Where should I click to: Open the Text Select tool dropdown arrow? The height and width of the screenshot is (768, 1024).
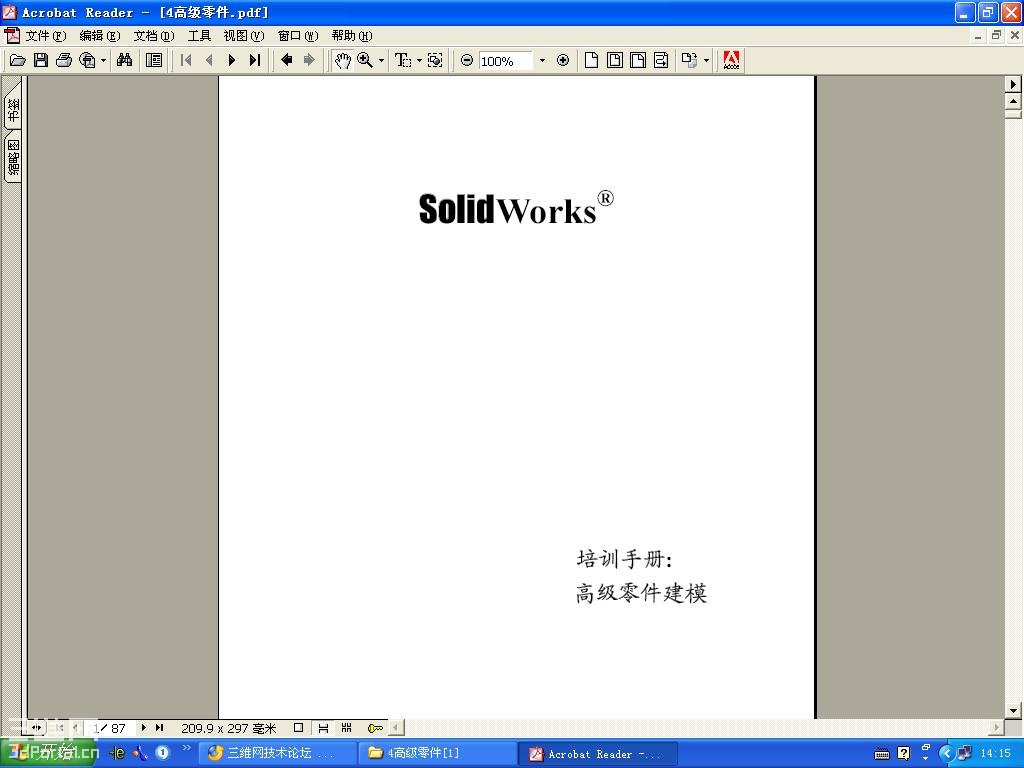pos(419,61)
